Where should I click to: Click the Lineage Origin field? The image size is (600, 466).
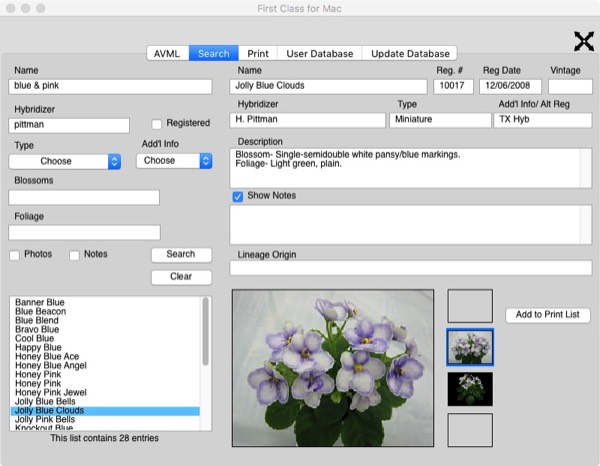pyautogui.click(x=411, y=268)
